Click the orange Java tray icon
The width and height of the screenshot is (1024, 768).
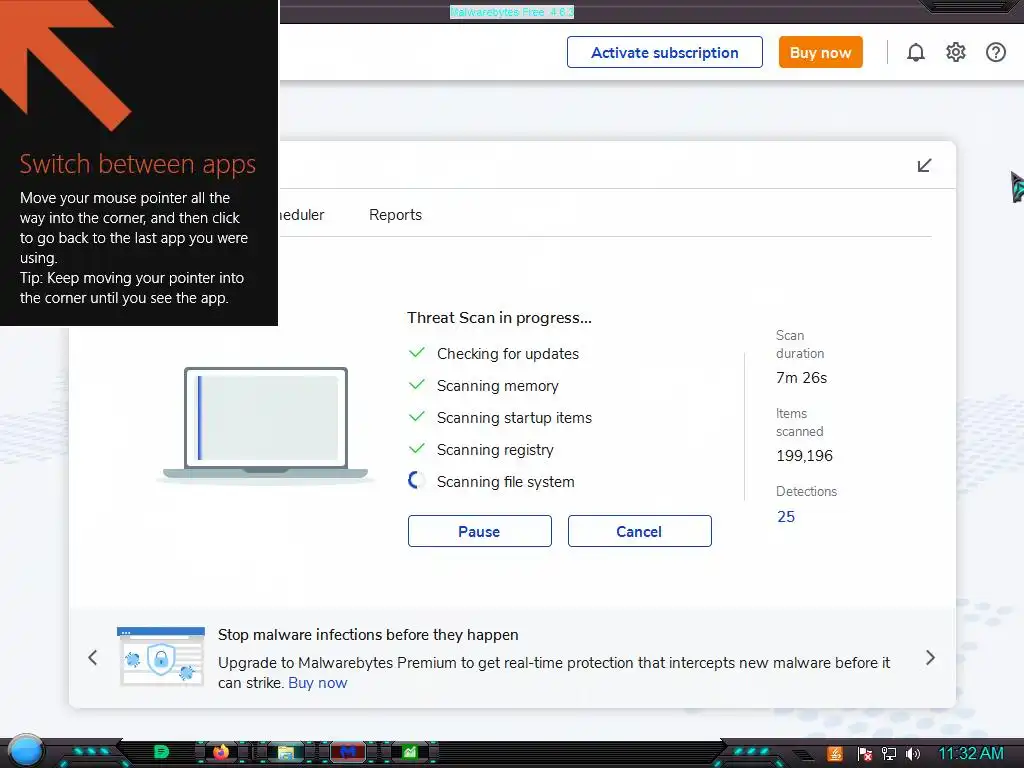(835, 754)
